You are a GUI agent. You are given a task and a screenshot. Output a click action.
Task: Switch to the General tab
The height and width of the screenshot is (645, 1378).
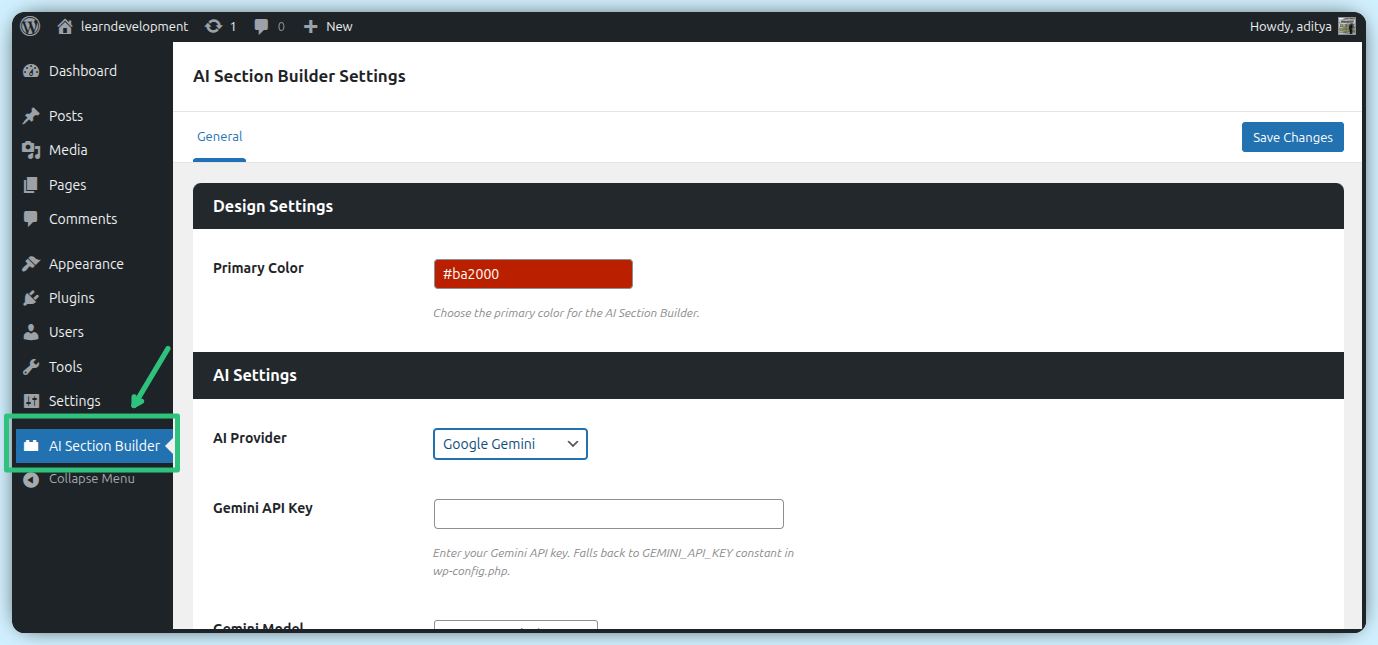[x=219, y=137]
